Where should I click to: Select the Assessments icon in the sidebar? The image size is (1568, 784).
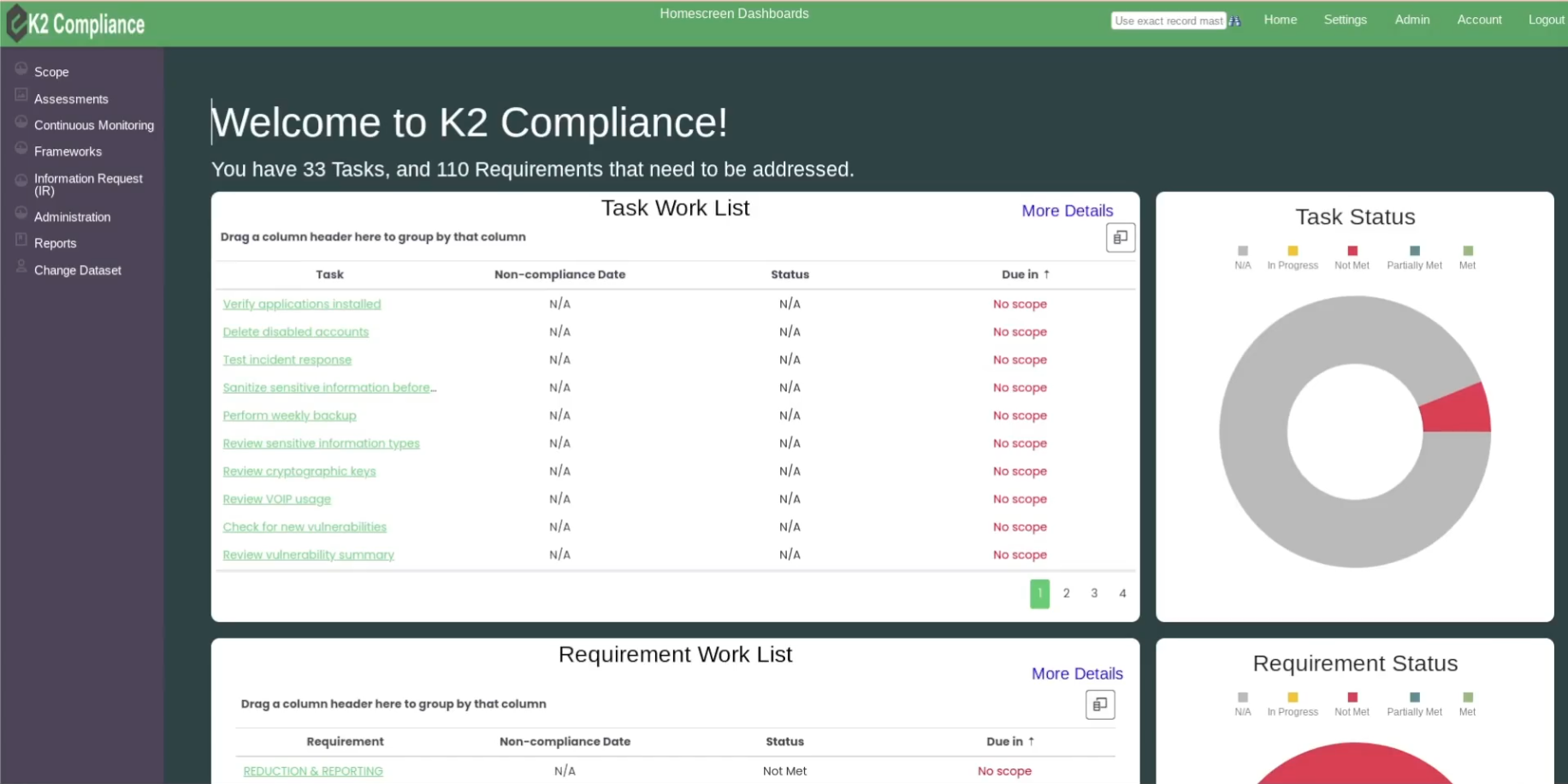tap(21, 94)
